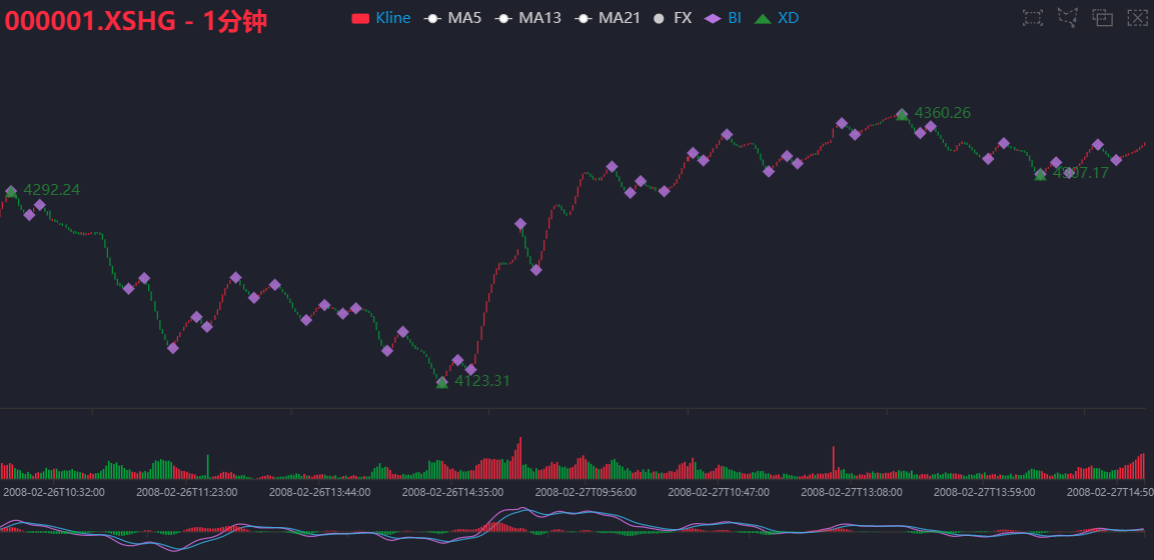Activate the rectangle brush selection tool
This screenshot has width=1154, height=560.
[1033, 18]
